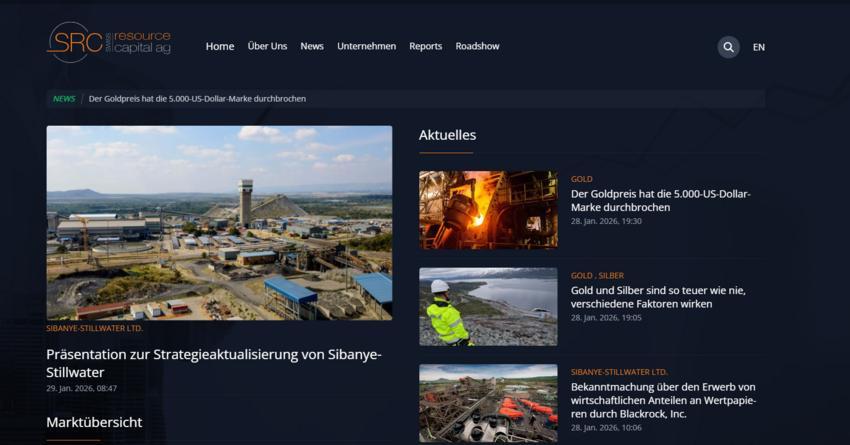Open article Gold und Silber sind so teuer wie nie
Image resolution: width=850 pixels, height=445 pixels.
(658, 297)
